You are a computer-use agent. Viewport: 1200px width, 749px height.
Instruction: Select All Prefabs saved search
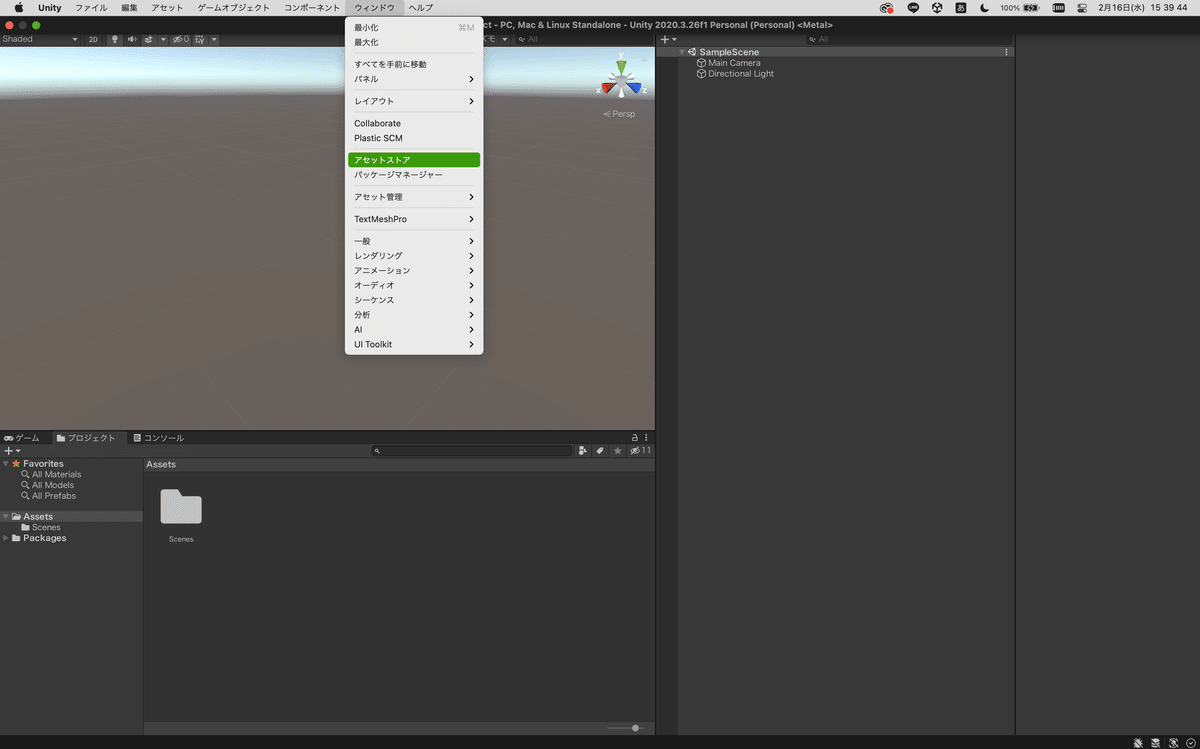click(53, 496)
